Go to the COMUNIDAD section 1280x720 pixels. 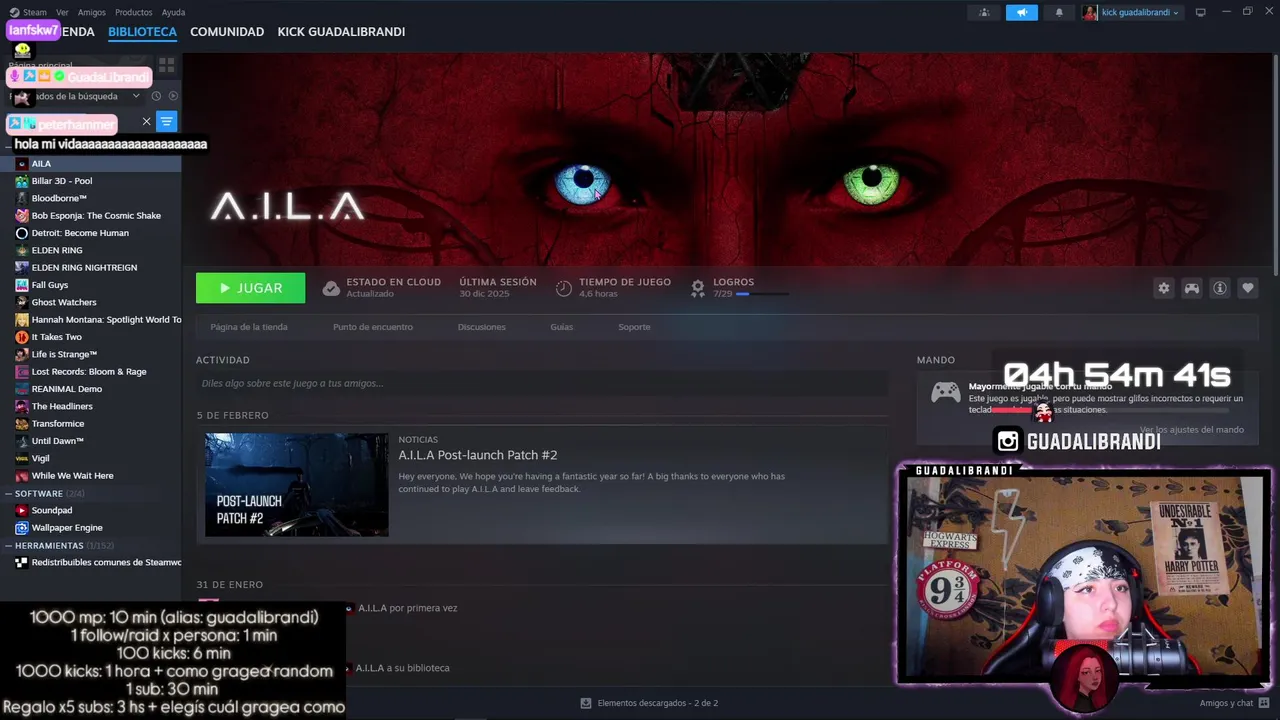point(227,32)
